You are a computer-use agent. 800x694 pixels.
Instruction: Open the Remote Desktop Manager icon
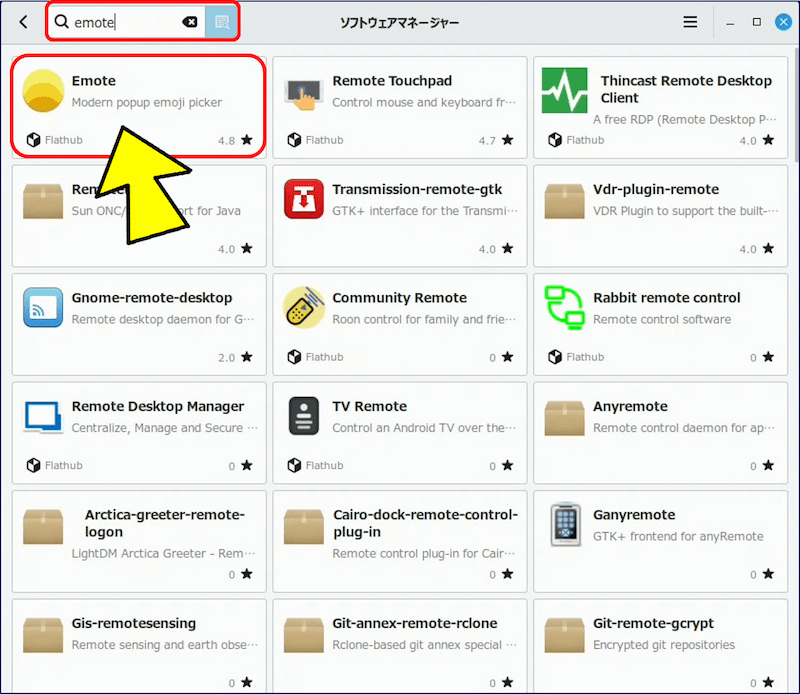(43, 416)
